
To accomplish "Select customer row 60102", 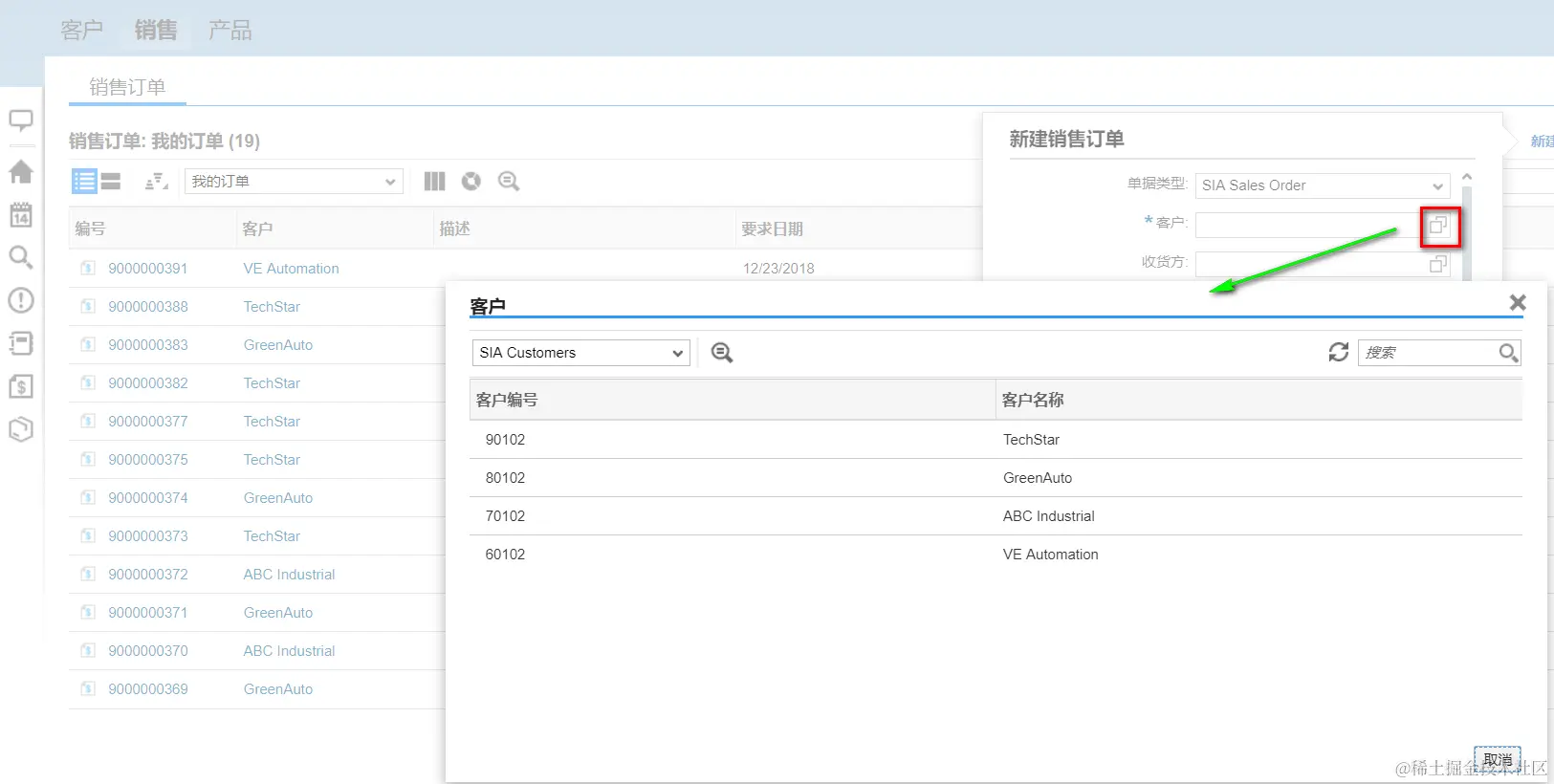I will pos(996,555).
